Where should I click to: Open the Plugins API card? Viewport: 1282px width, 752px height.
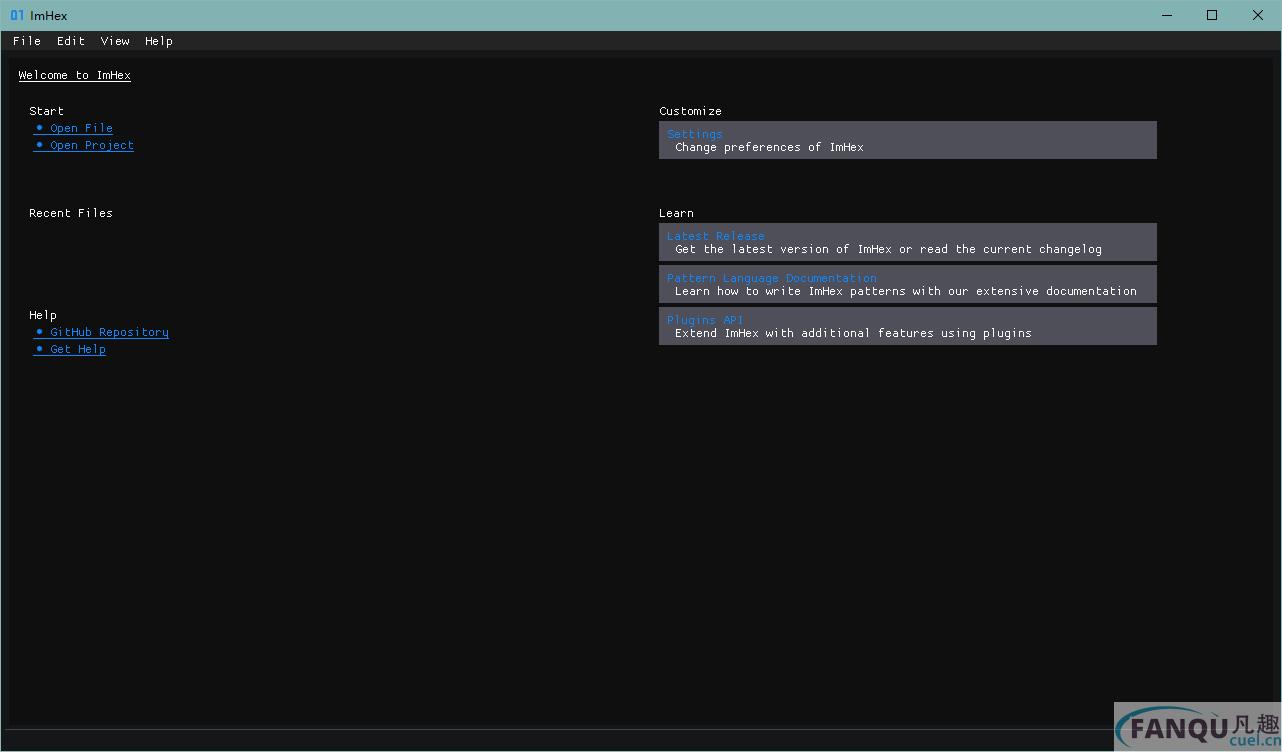click(908, 326)
